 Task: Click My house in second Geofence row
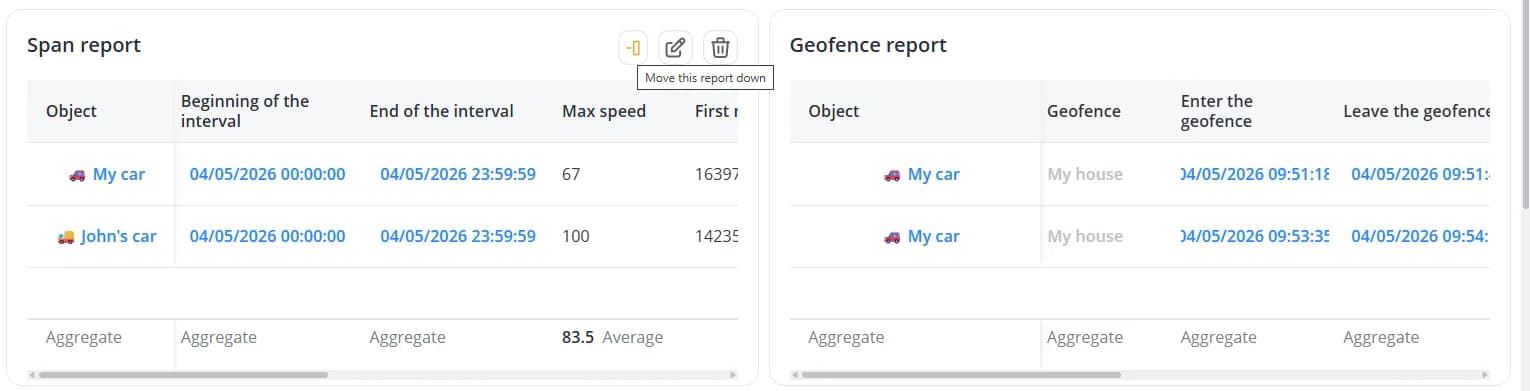click(x=1085, y=237)
